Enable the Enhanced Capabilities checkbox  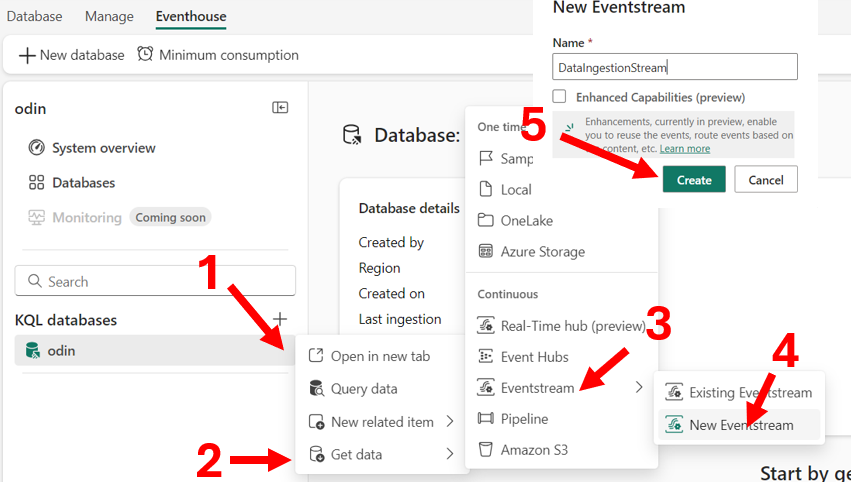(560, 97)
